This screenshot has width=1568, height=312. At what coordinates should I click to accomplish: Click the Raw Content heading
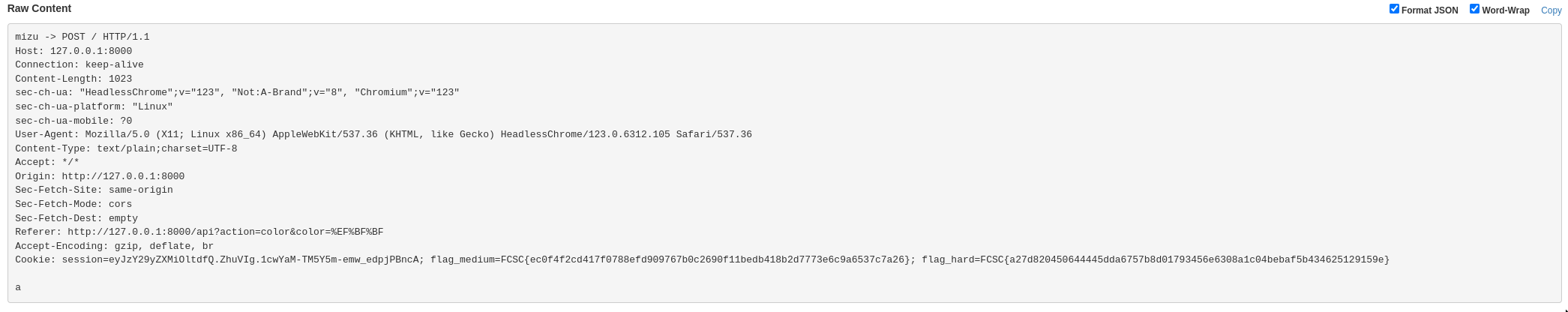point(39,8)
